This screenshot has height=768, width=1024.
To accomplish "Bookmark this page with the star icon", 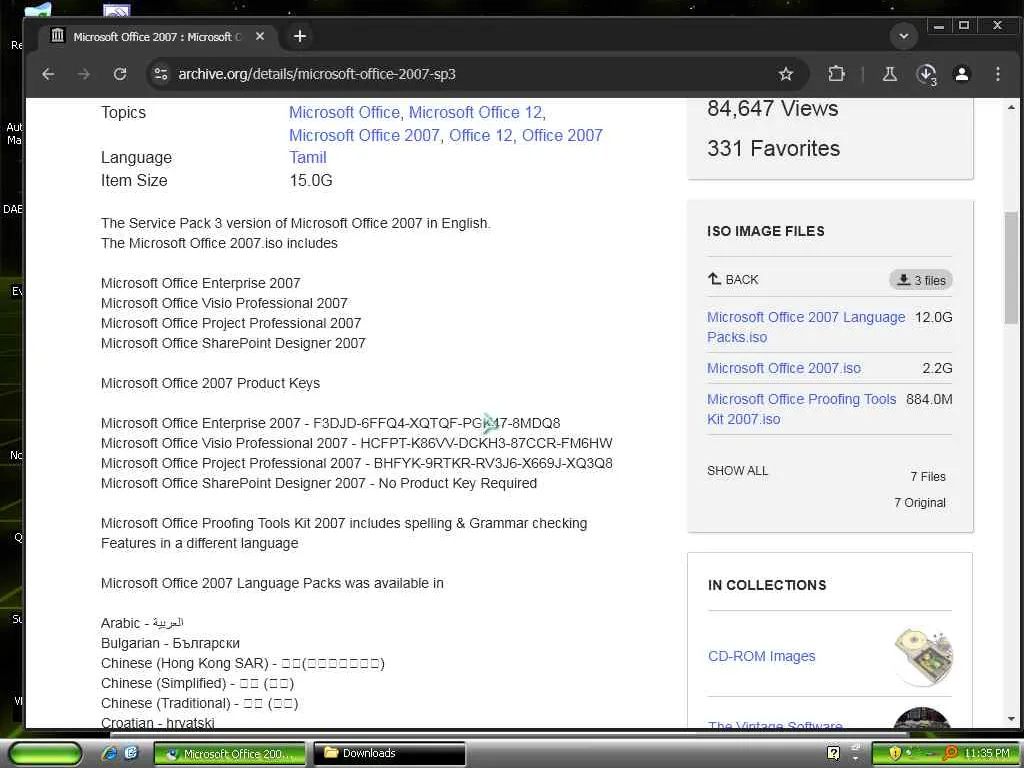I will click(x=786, y=74).
